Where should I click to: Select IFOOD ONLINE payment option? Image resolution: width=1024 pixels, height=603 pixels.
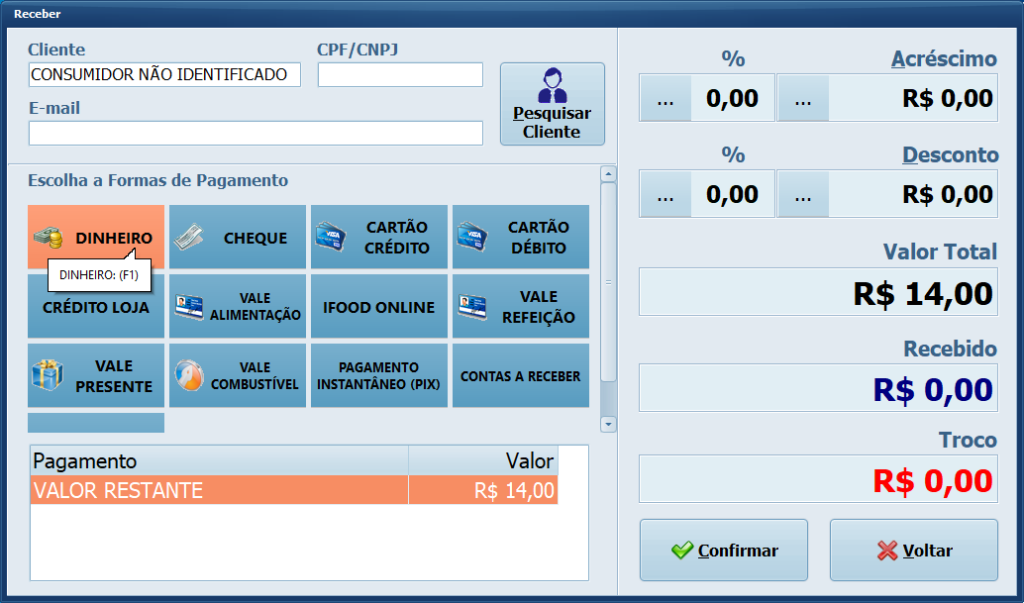tap(379, 307)
